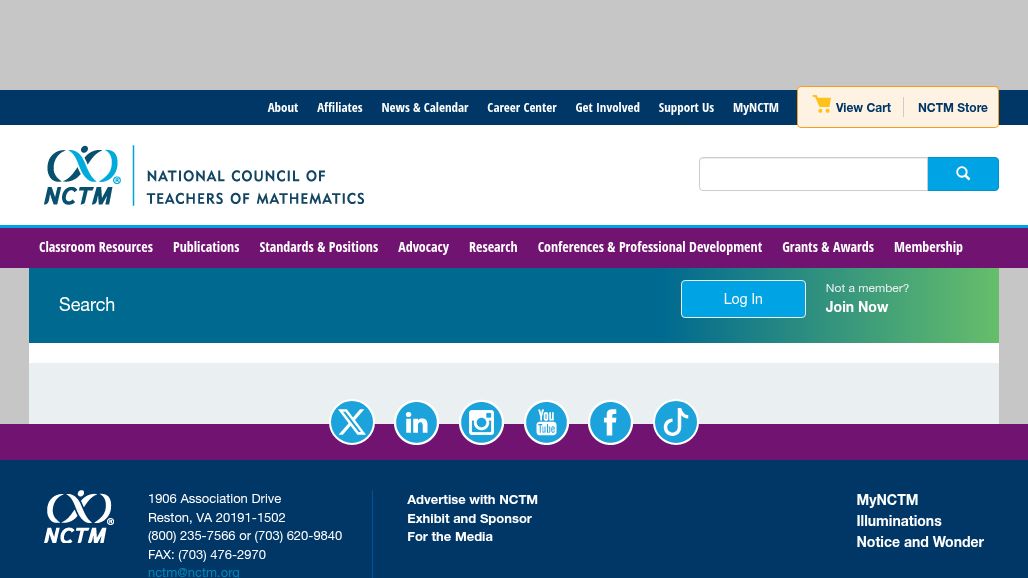The width and height of the screenshot is (1028, 578).
Task: Open the Illuminations footer link
Action: point(898,521)
